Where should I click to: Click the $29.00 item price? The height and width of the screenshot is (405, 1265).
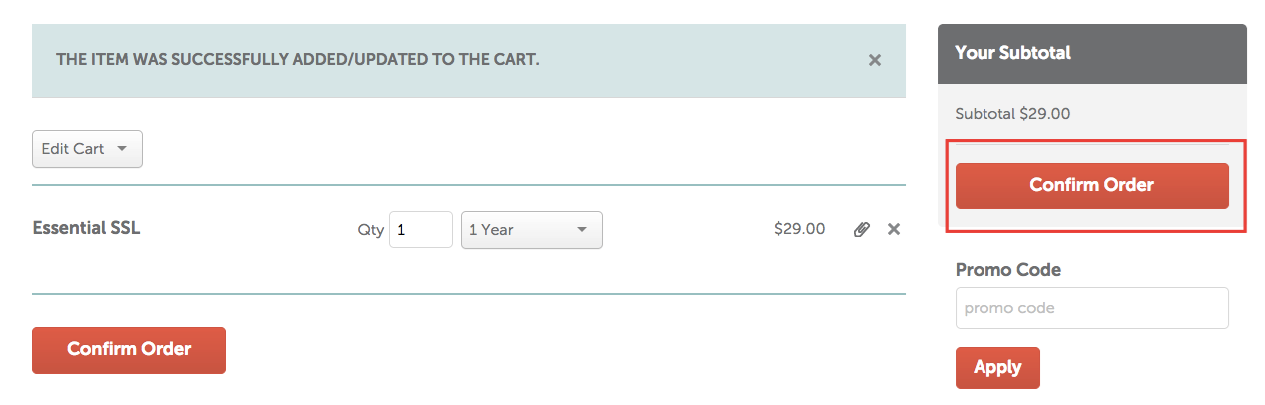799,229
